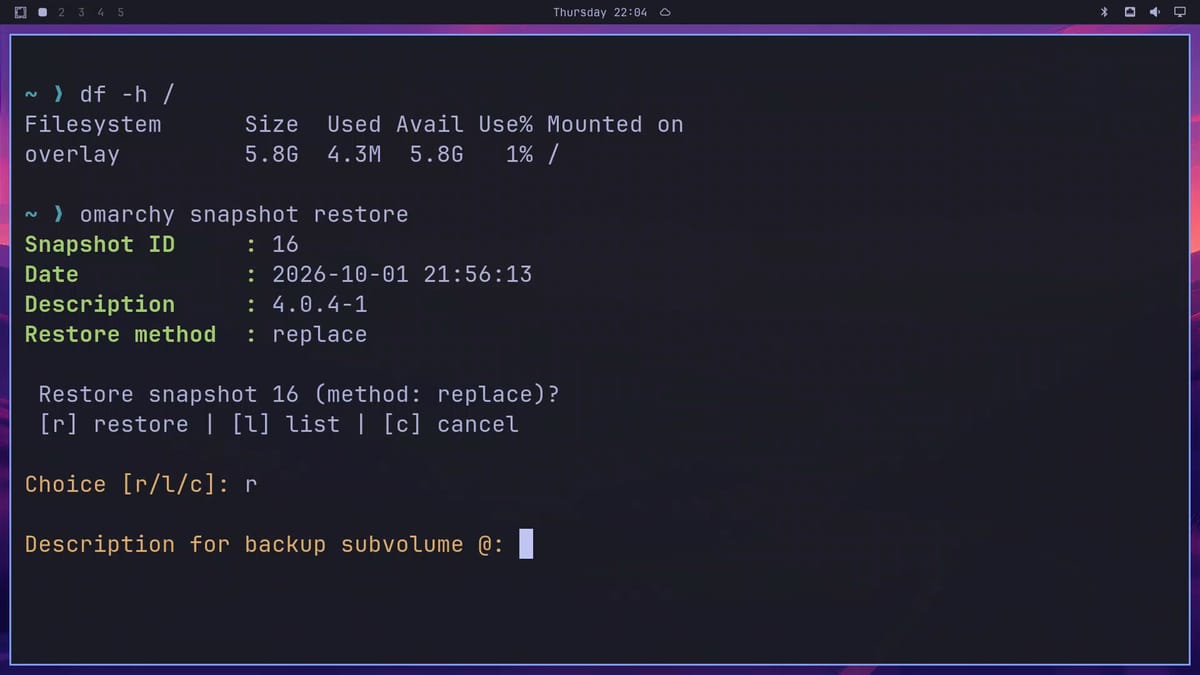
Task: Click the "Description for backup subvolume @:" prompt
Action: tap(264, 545)
